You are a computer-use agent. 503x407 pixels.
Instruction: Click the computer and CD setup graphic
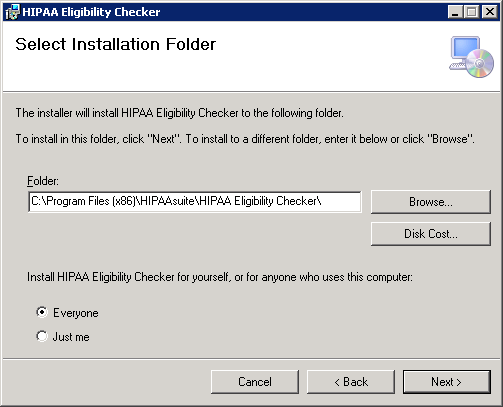(x=471, y=57)
